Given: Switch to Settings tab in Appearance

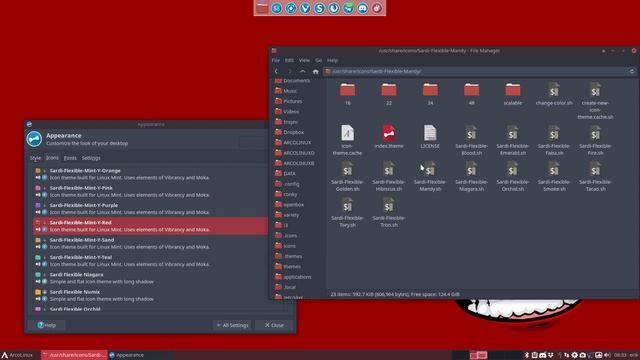Looking at the screenshot, I should (91, 158).
